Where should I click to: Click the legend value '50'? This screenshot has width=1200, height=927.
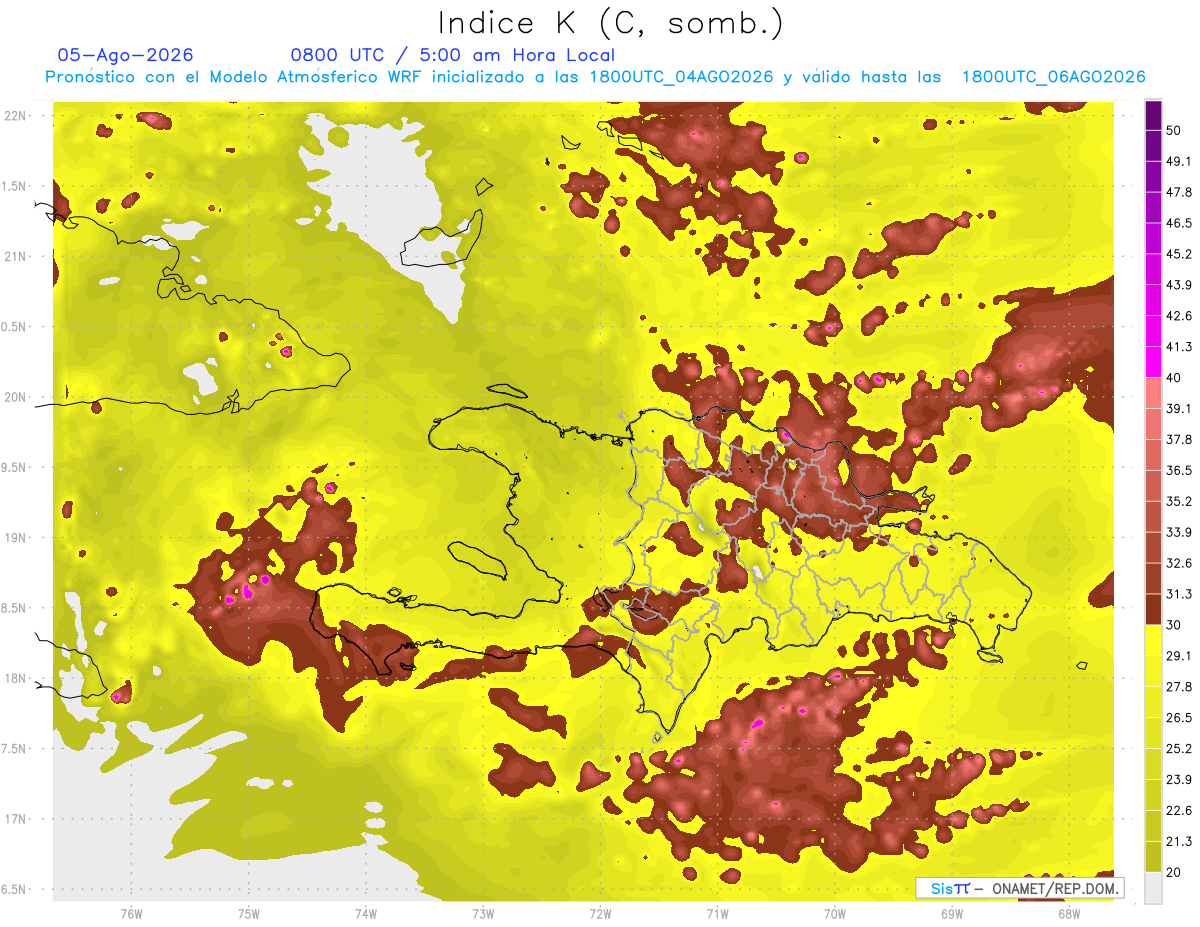tap(1175, 131)
